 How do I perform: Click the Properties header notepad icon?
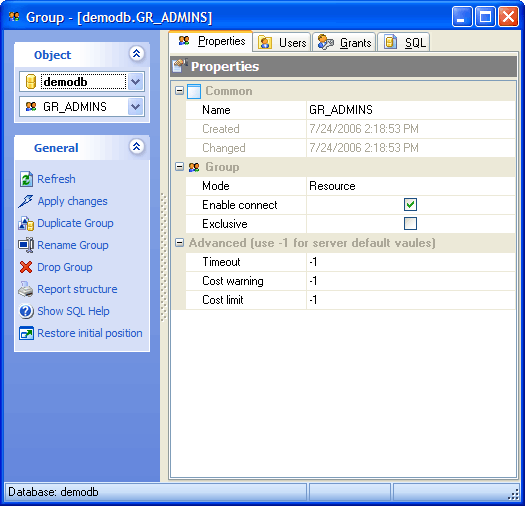[x=179, y=66]
